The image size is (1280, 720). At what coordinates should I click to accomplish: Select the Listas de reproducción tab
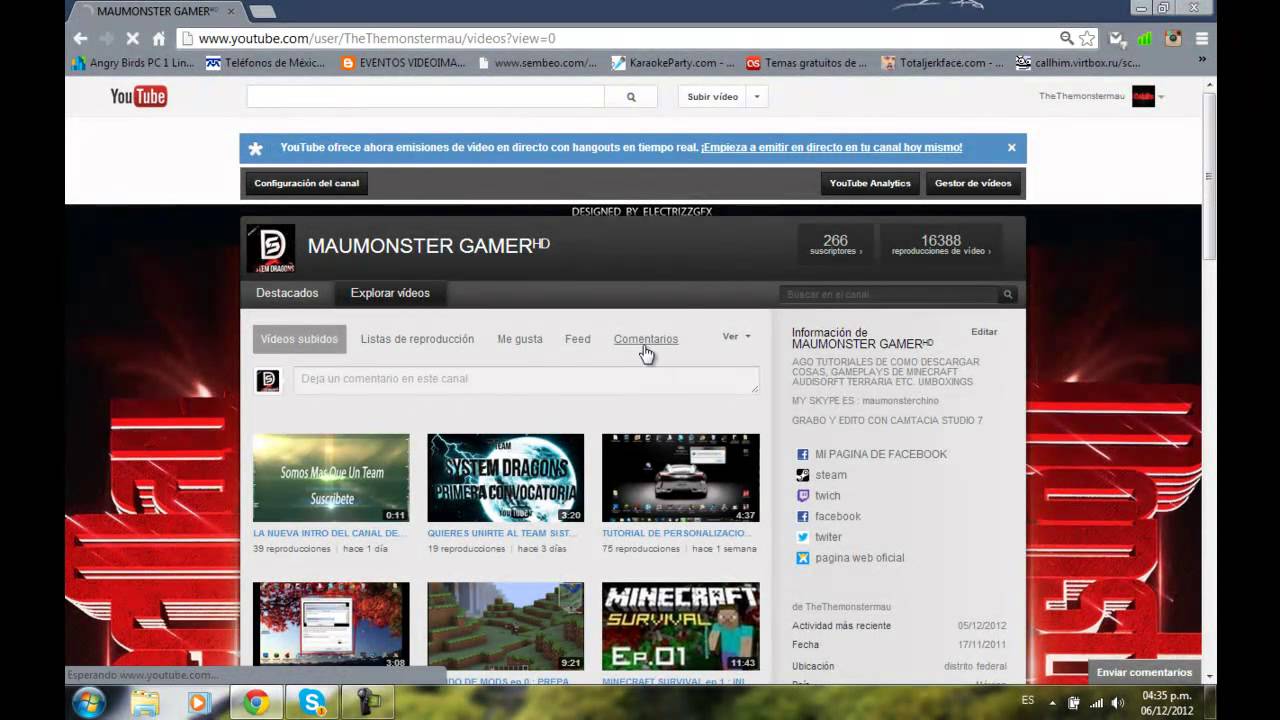(417, 339)
